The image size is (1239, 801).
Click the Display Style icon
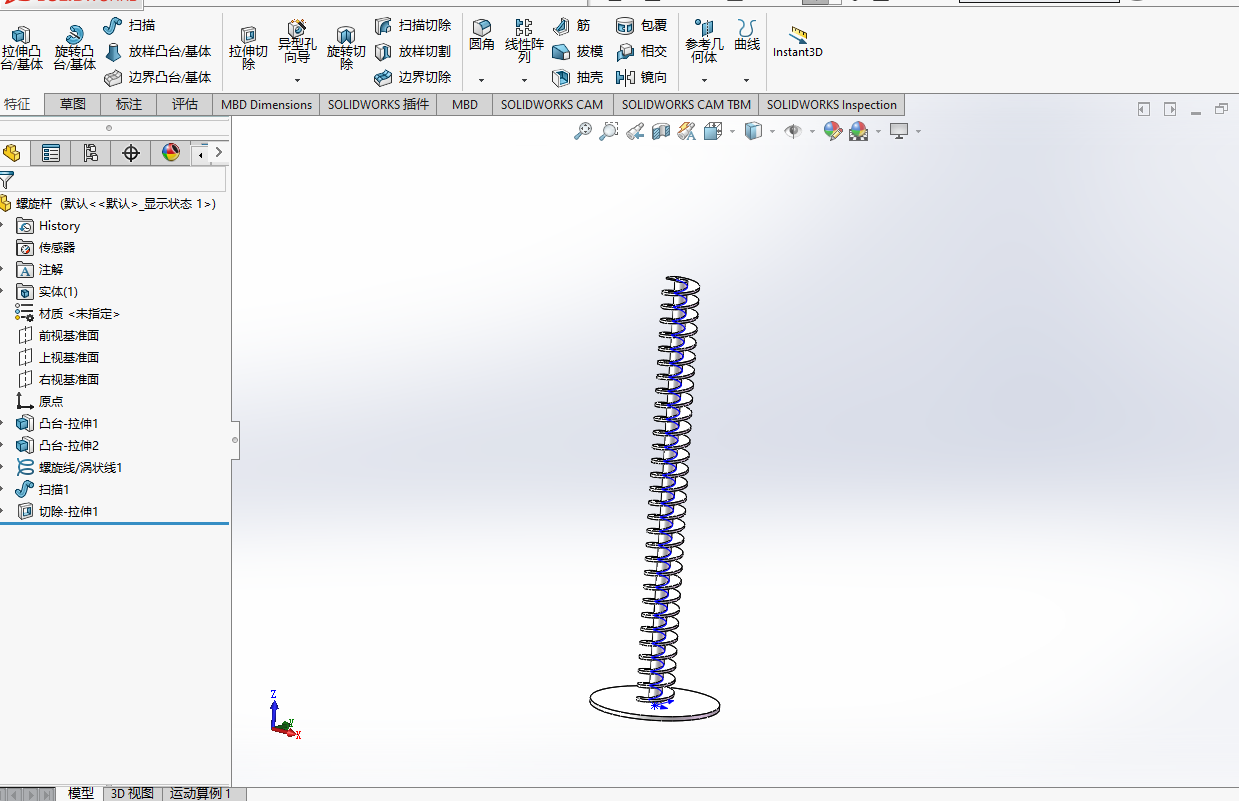754,131
